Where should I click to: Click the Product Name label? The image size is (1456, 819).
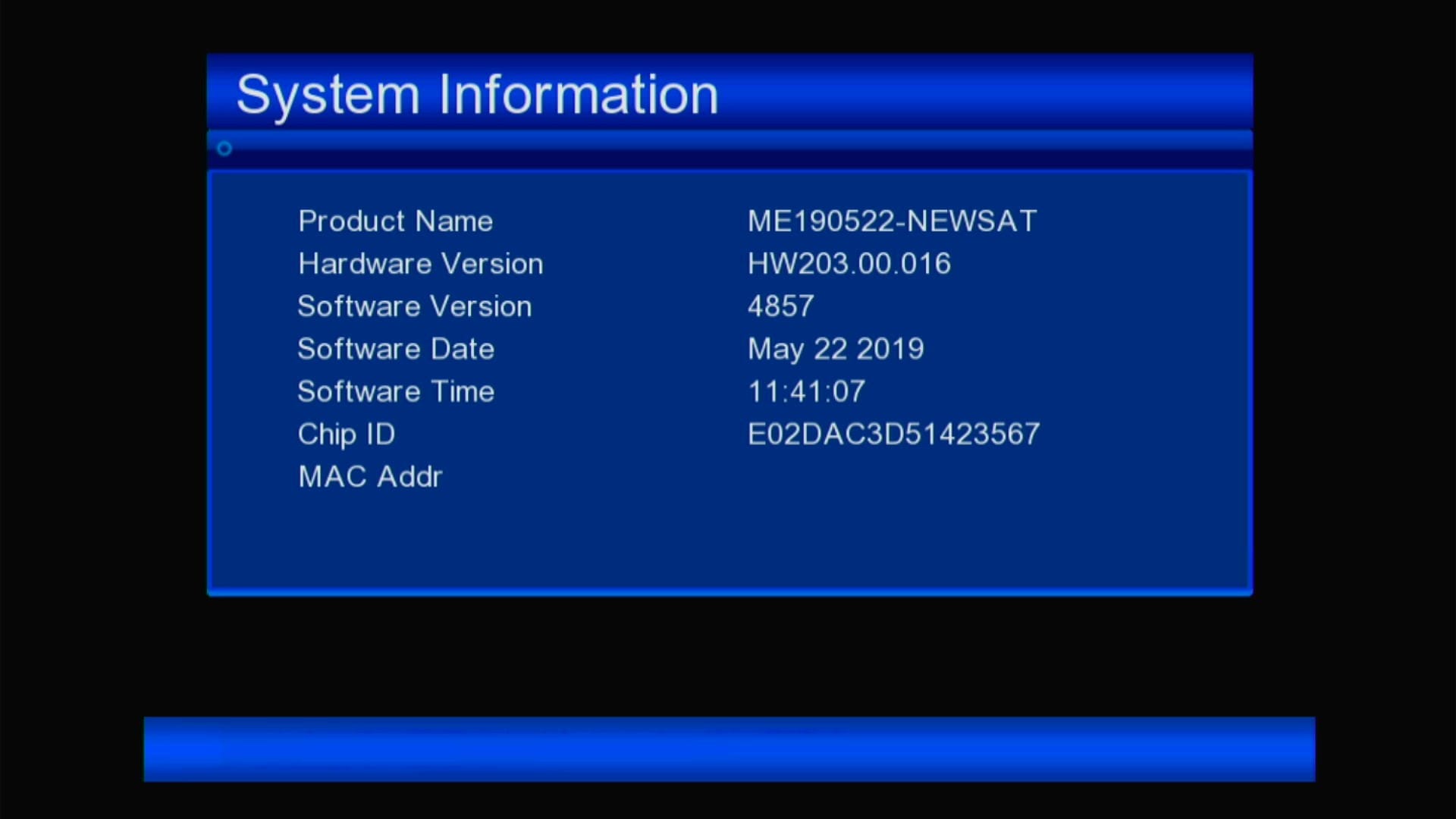coord(395,221)
